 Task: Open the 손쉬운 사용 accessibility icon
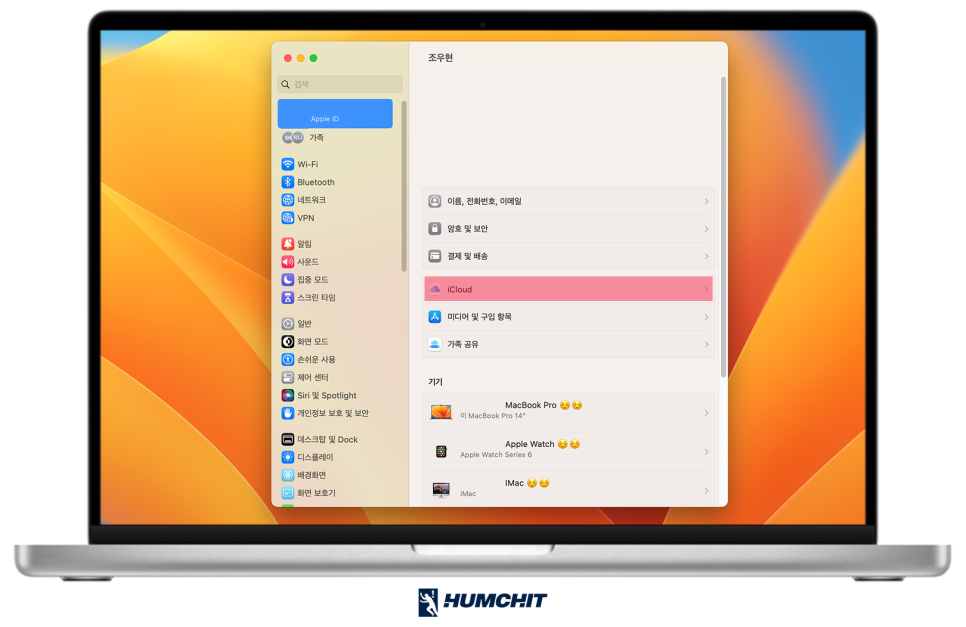(288, 359)
